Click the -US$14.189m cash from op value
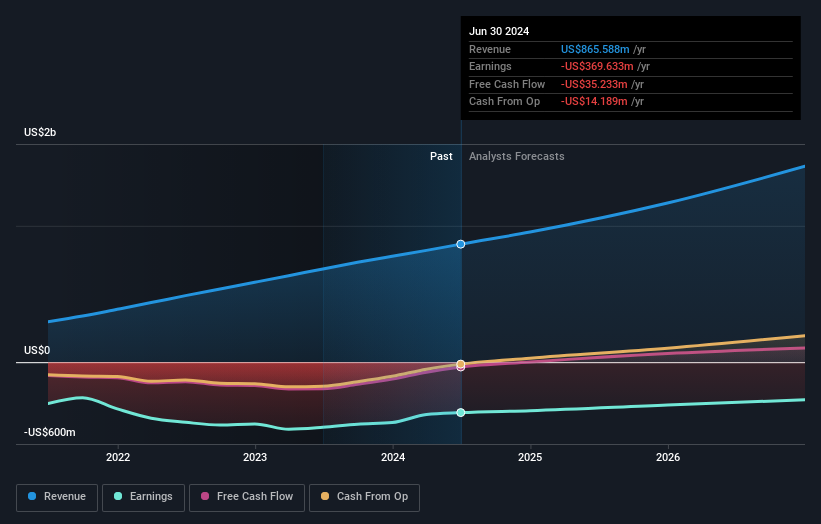The height and width of the screenshot is (524, 821). 594,102
